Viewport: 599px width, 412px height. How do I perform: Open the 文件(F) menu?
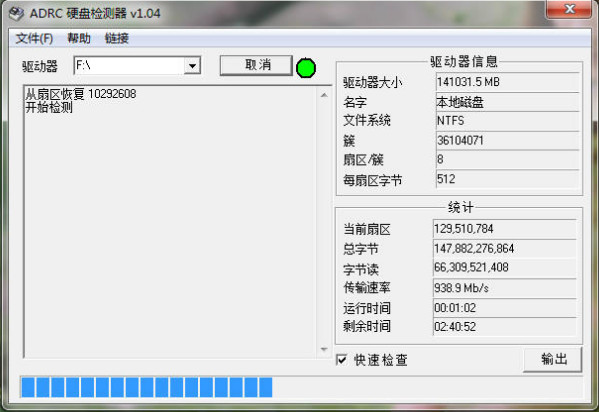point(34,38)
